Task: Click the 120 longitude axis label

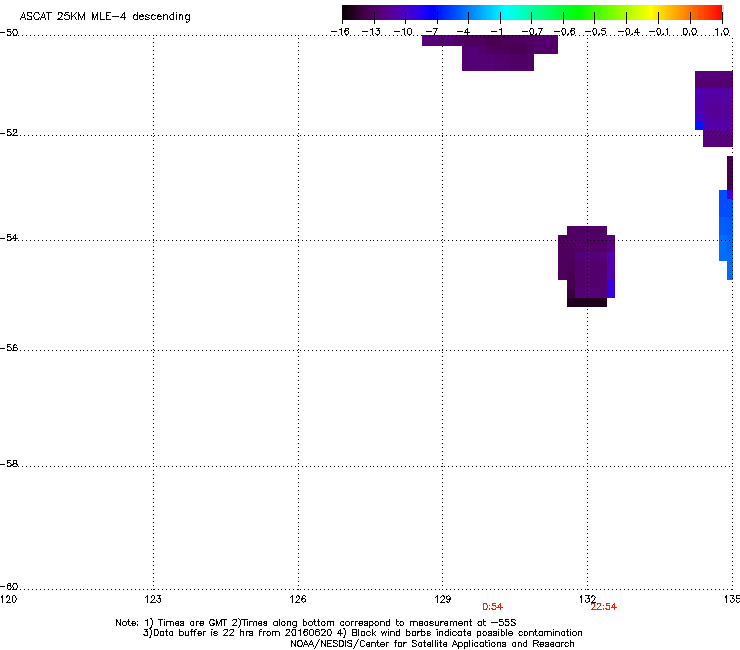Action: tap(8, 599)
